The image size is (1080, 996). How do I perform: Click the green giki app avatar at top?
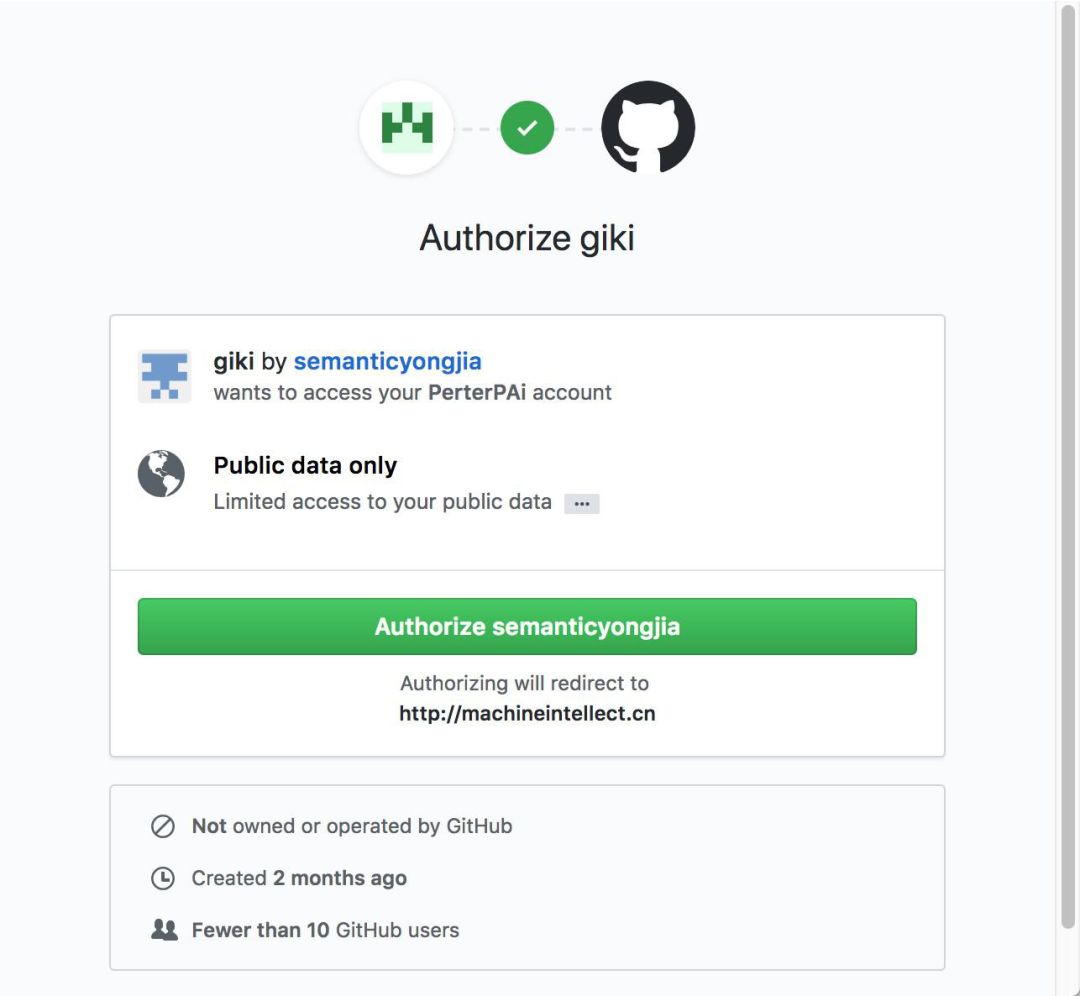pyautogui.click(x=406, y=127)
